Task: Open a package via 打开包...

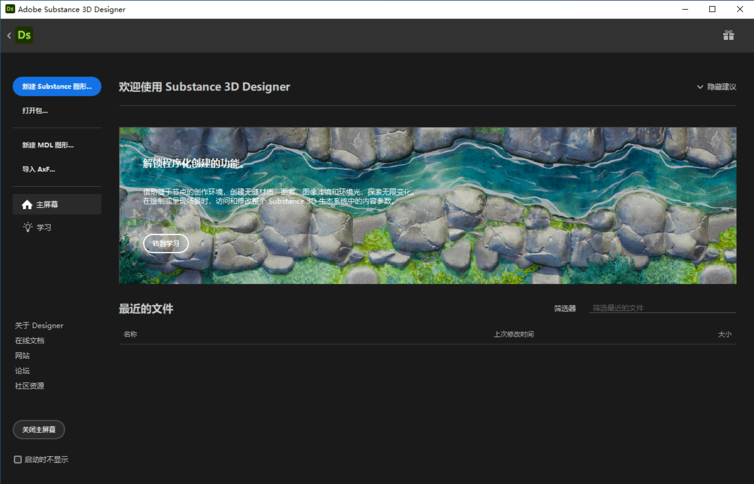Action: tap(35, 111)
